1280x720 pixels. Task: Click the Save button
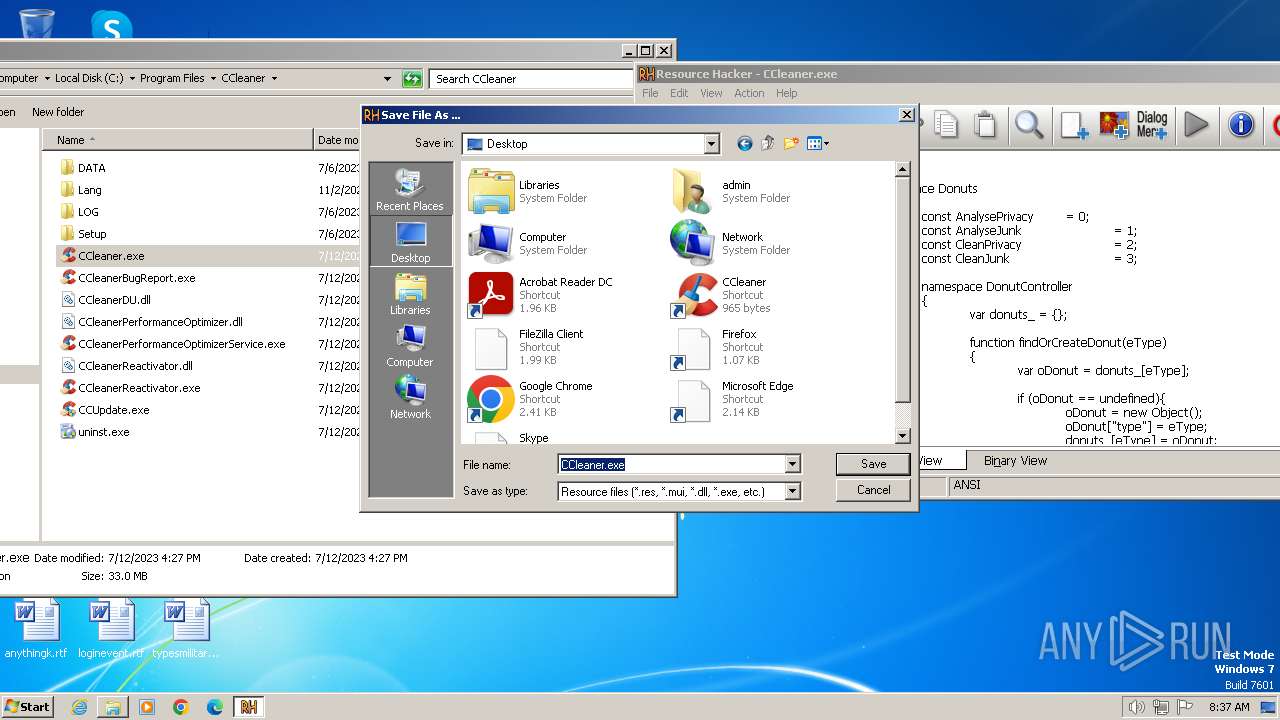(873, 464)
